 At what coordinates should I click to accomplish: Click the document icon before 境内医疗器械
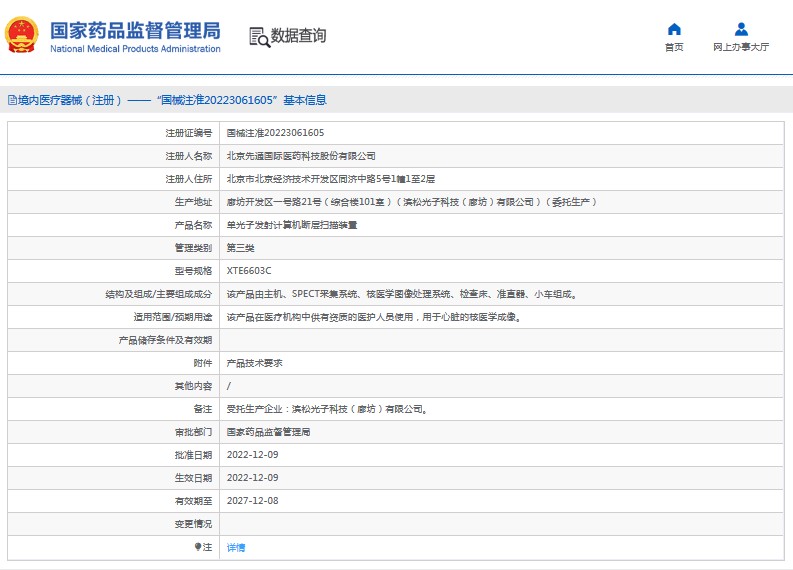point(12,100)
